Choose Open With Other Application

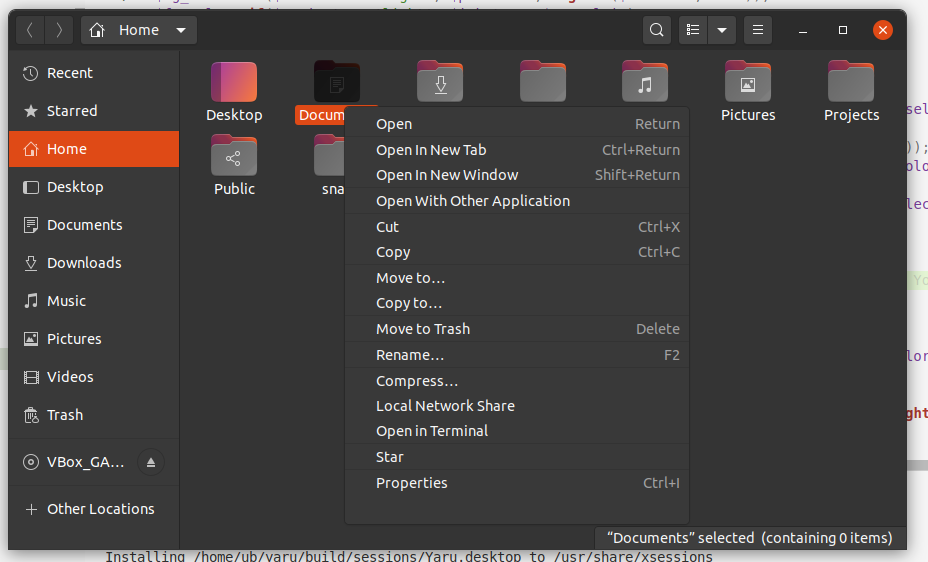tap(517, 201)
